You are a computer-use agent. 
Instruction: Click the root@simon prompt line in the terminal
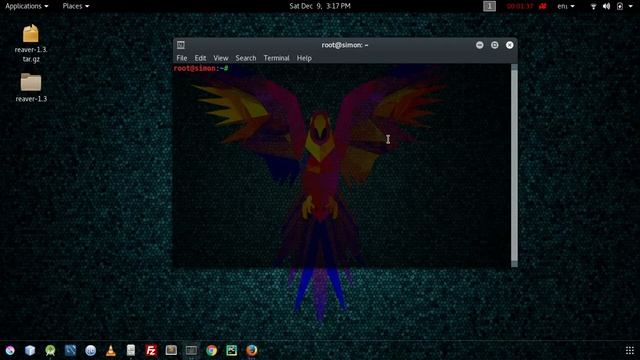[201, 68]
